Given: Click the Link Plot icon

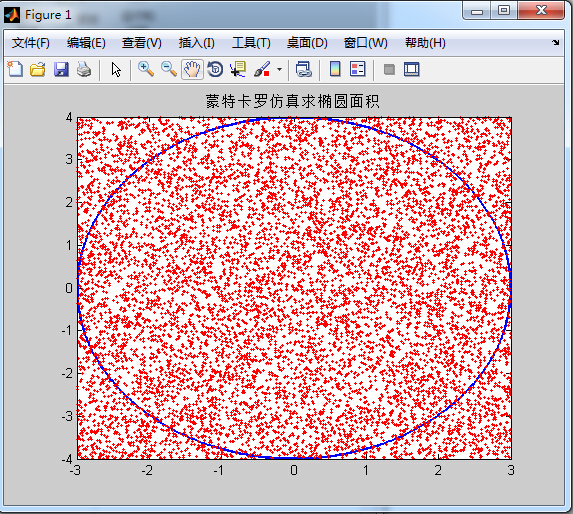Looking at the screenshot, I should point(303,69).
